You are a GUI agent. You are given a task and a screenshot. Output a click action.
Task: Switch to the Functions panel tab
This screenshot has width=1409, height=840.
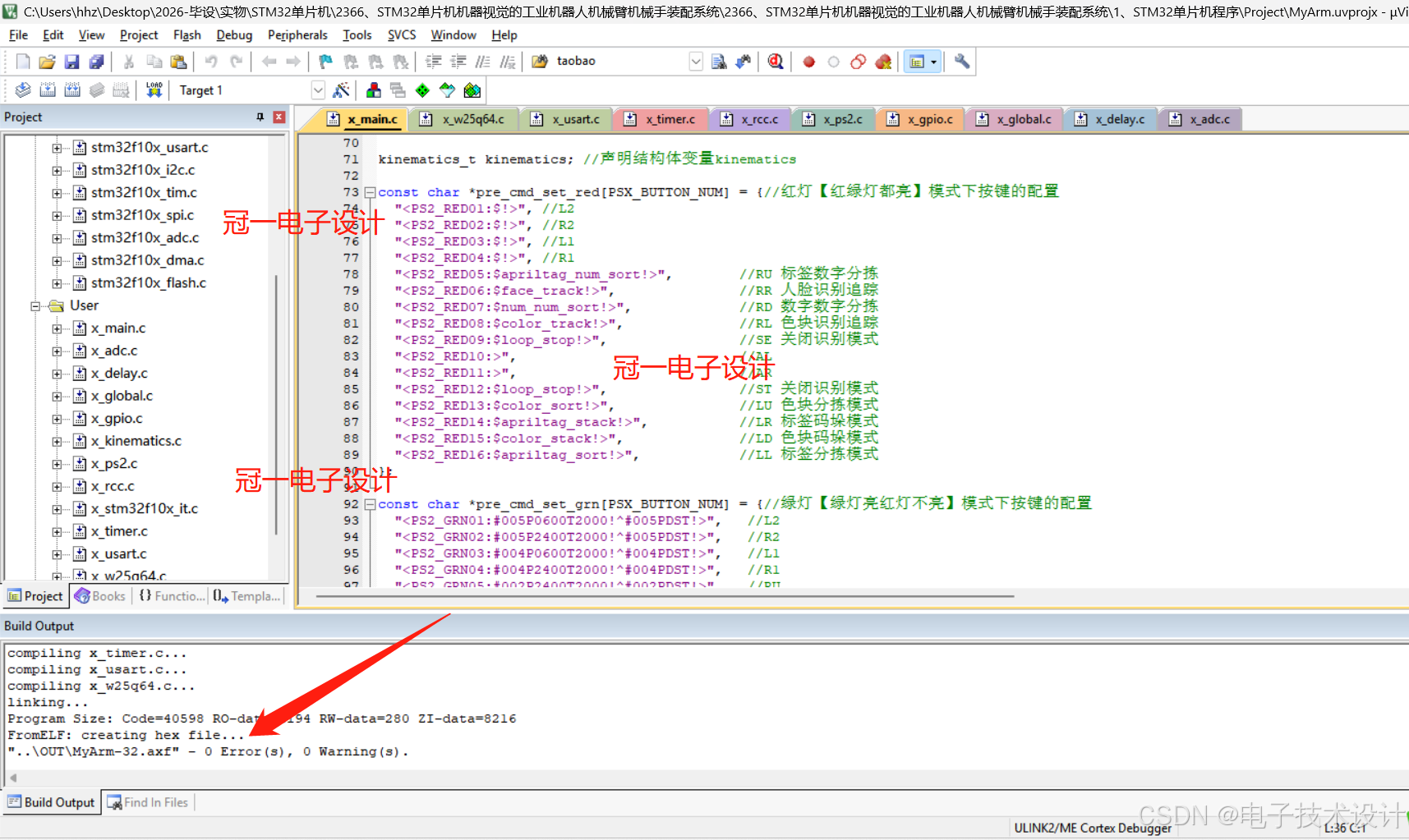click(172, 596)
